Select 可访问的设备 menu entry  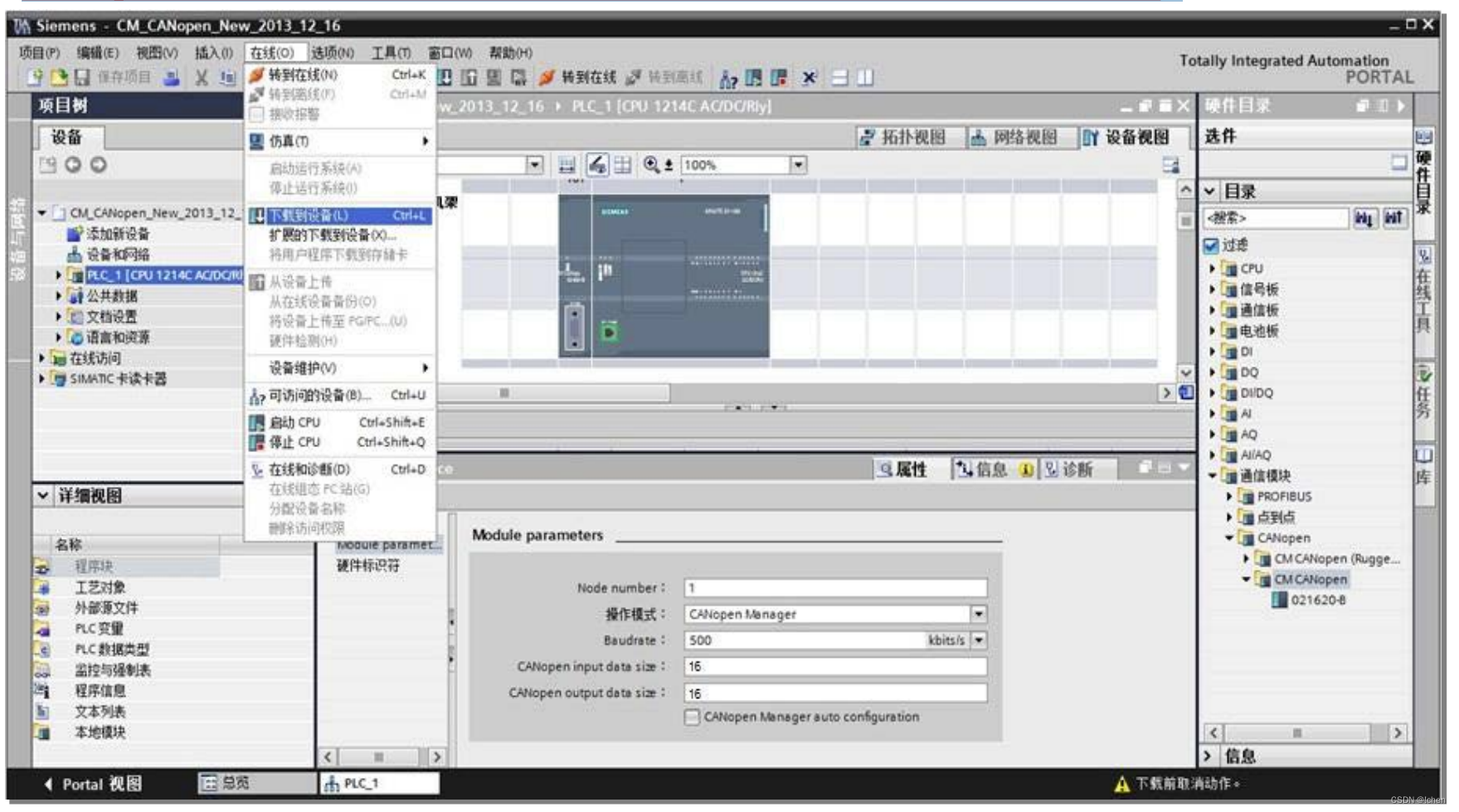(340, 395)
